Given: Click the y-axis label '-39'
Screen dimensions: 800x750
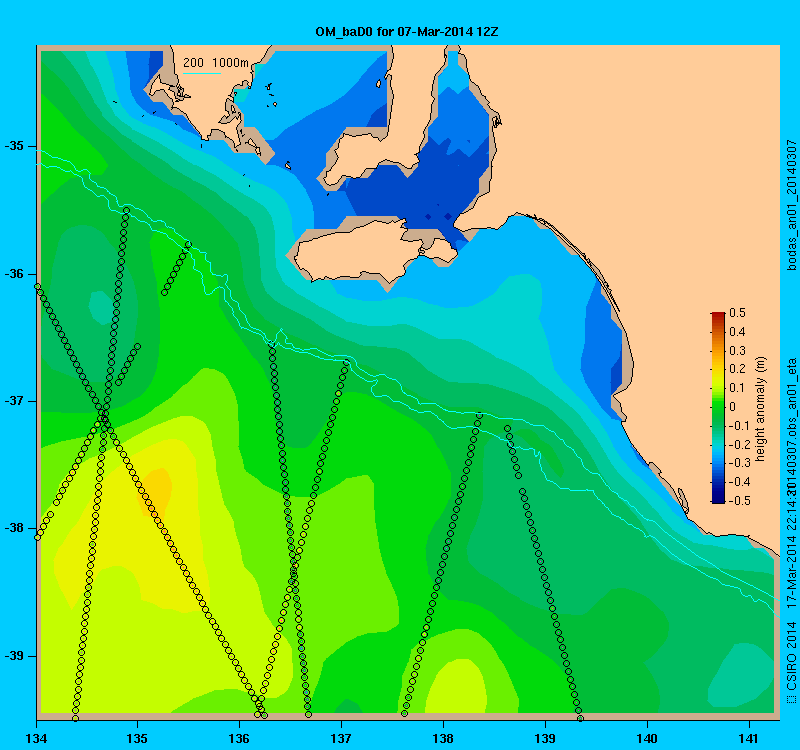Looking at the screenshot, I should (14, 656).
